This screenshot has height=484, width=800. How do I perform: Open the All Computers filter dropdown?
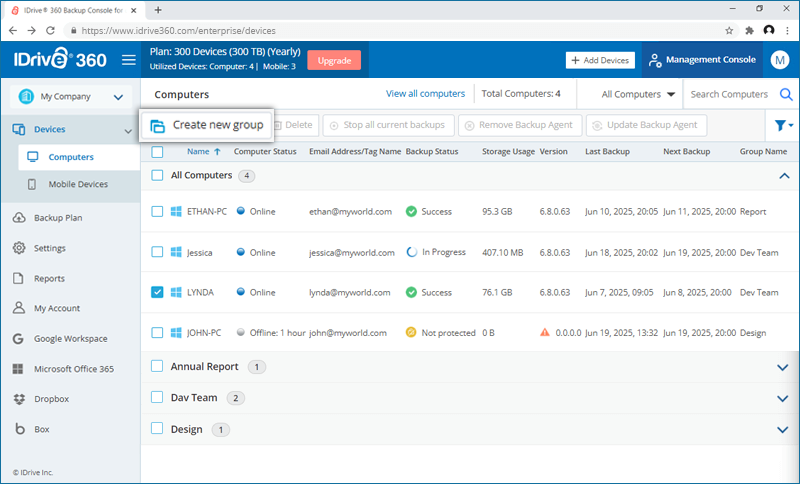638,95
